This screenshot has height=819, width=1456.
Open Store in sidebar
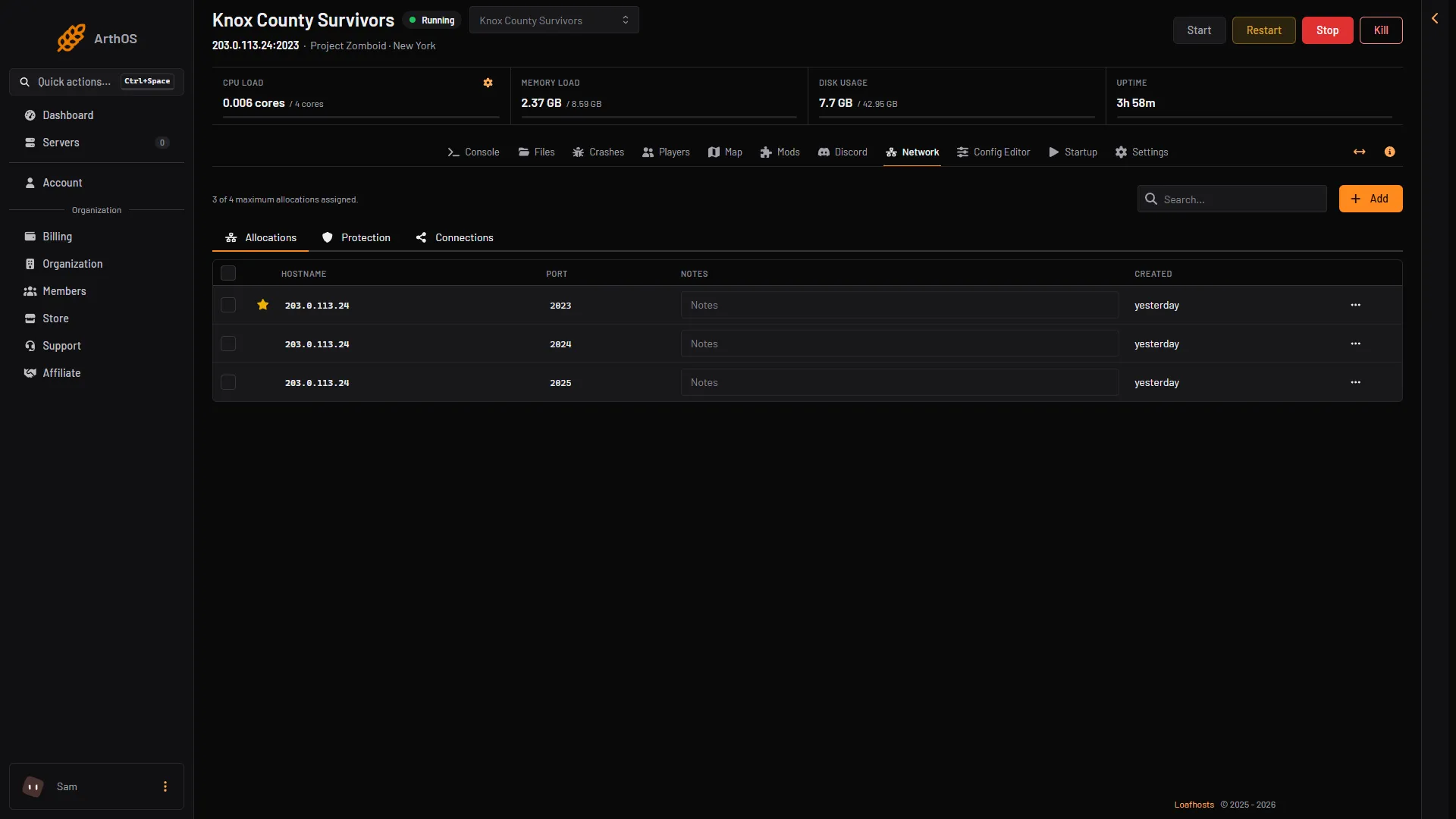point(96,318)
